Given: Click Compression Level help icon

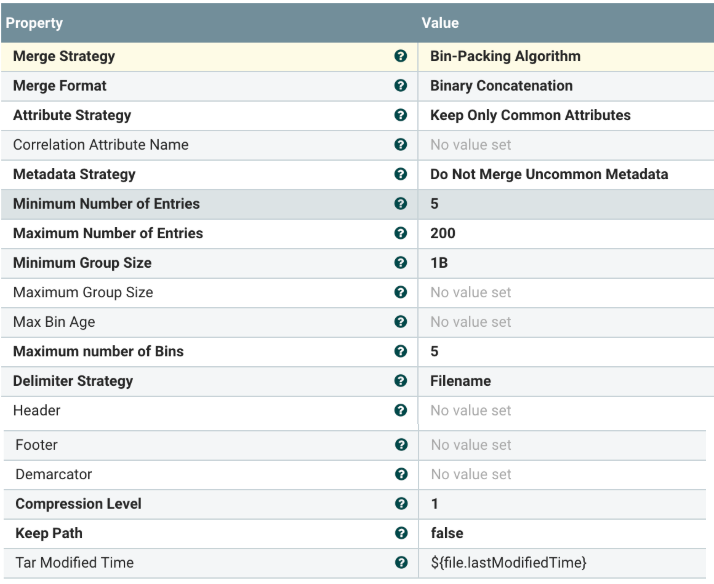Looking at the screenshot, I should point(400,504).
